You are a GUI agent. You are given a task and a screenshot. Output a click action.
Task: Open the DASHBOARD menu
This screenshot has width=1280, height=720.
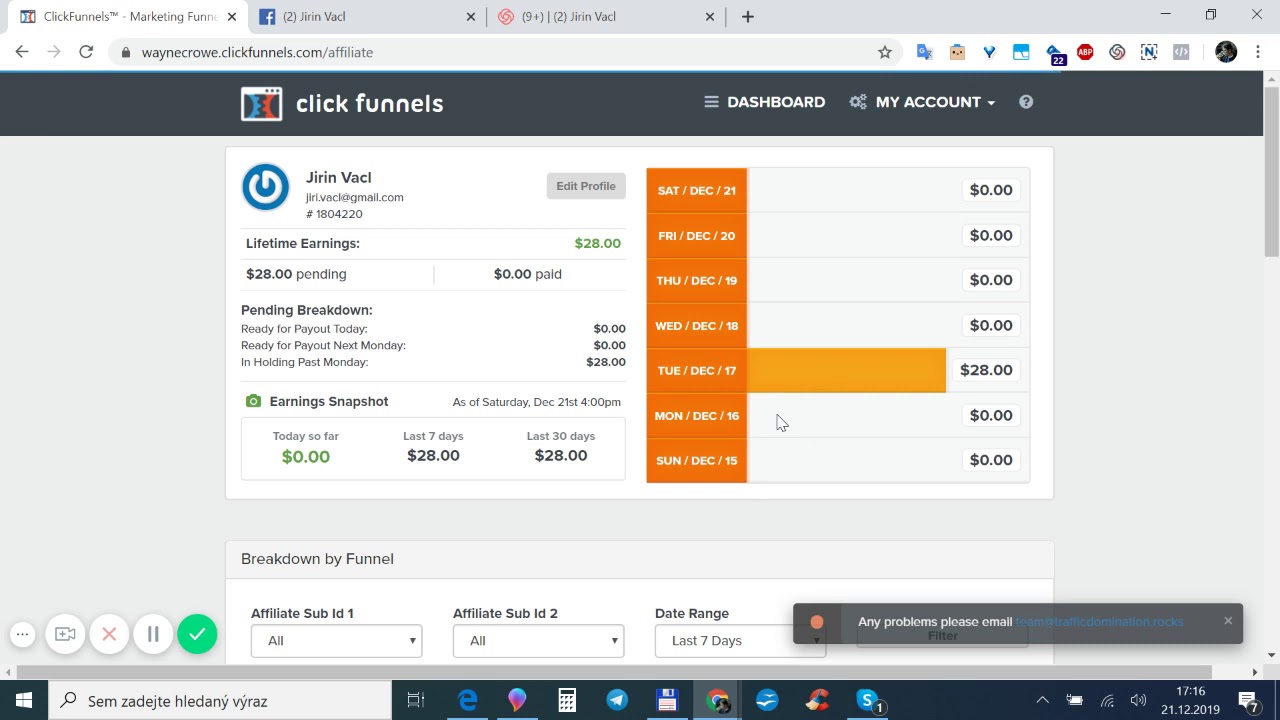pyautogui.click(x=765, y=102)
